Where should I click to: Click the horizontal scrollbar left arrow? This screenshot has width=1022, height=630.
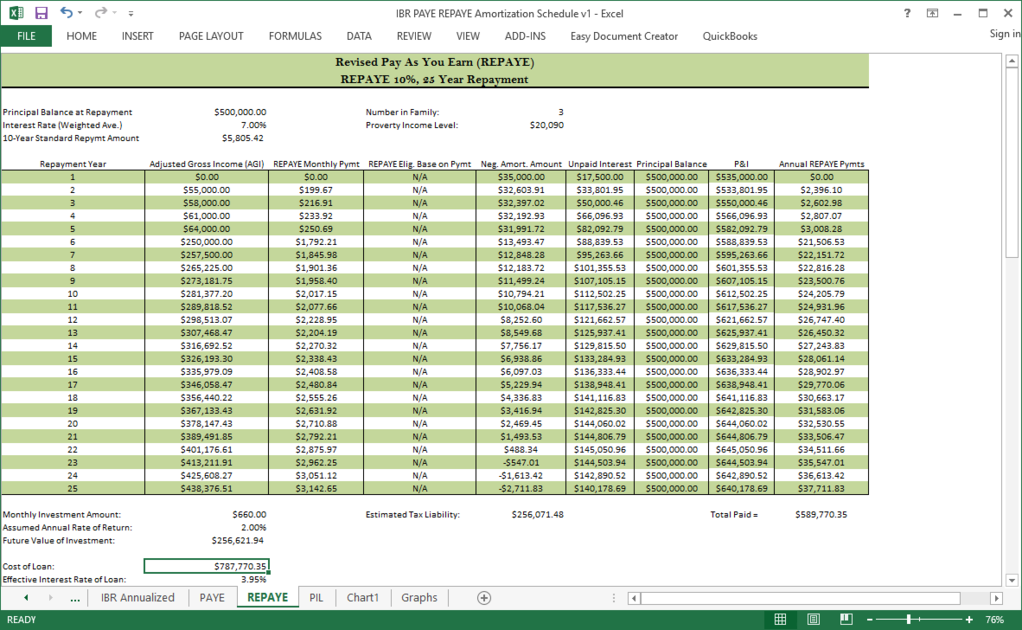[634, 598]
